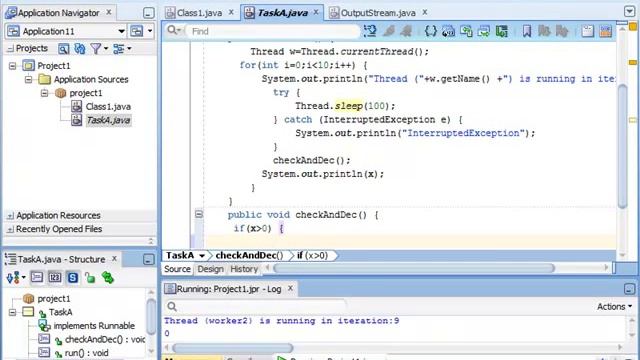The image size is (640, 360).
Task: Open the Application11 selector dropdown
Action: point(121,31)
